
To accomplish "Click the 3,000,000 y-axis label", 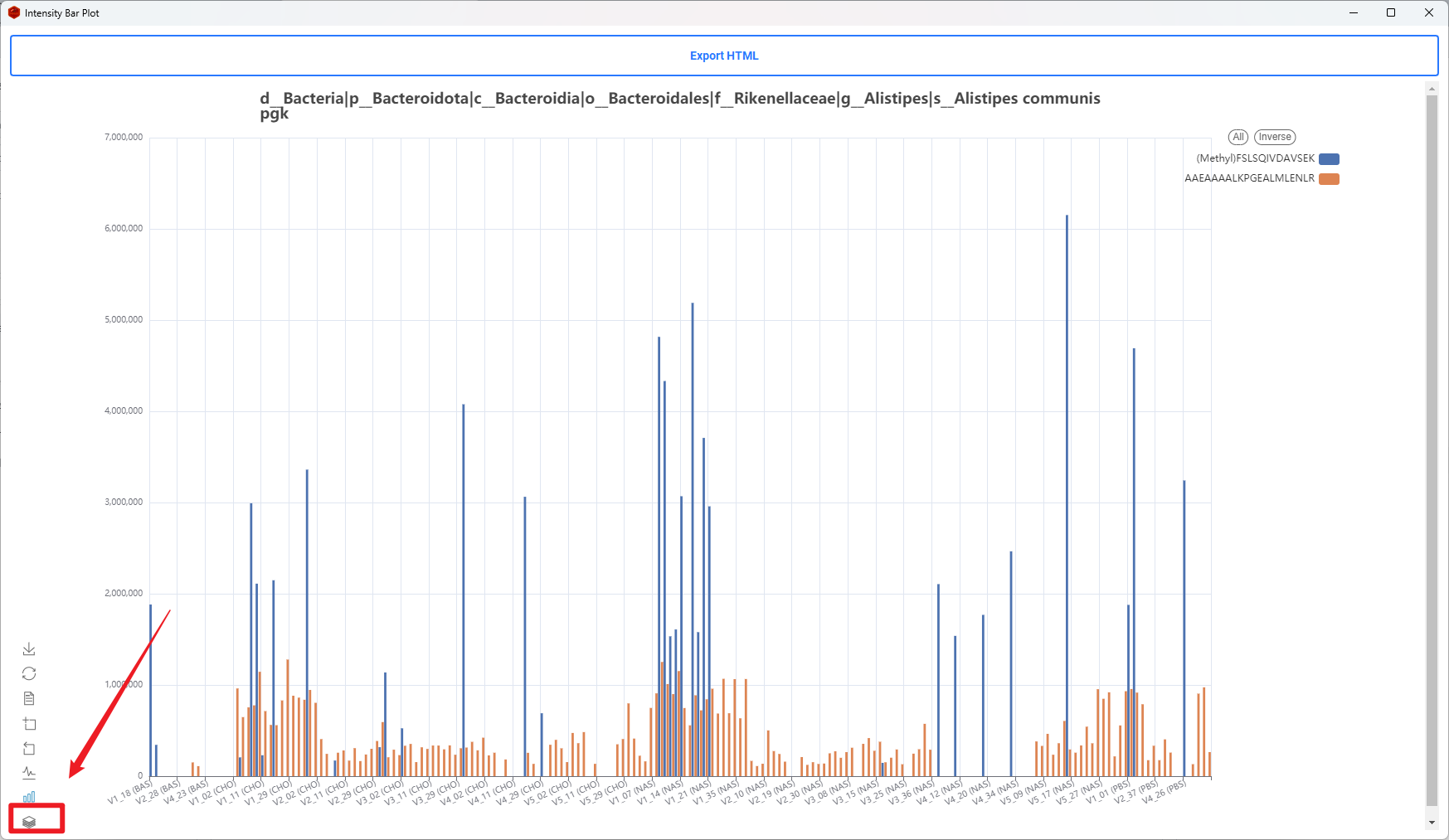I will point(124,502).
